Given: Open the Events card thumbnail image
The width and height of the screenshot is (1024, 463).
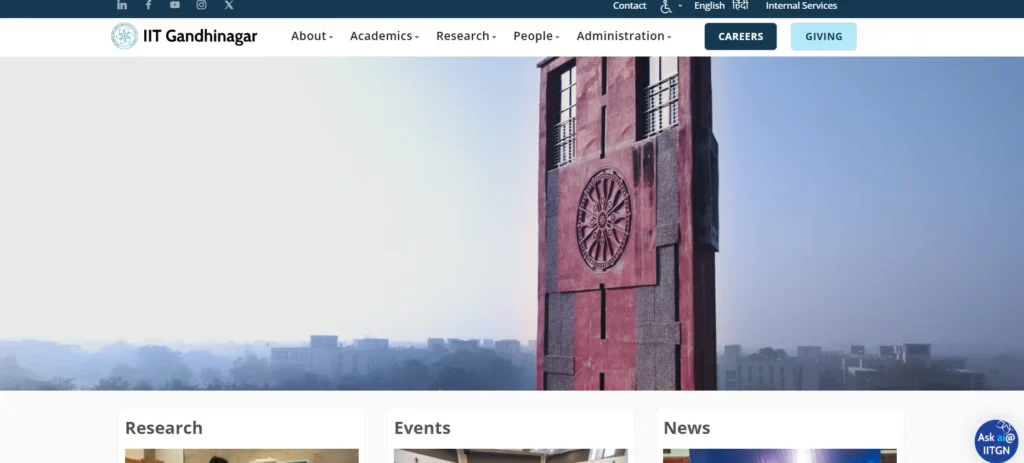Looking at the screenshot, I should (x=511, y=456).
